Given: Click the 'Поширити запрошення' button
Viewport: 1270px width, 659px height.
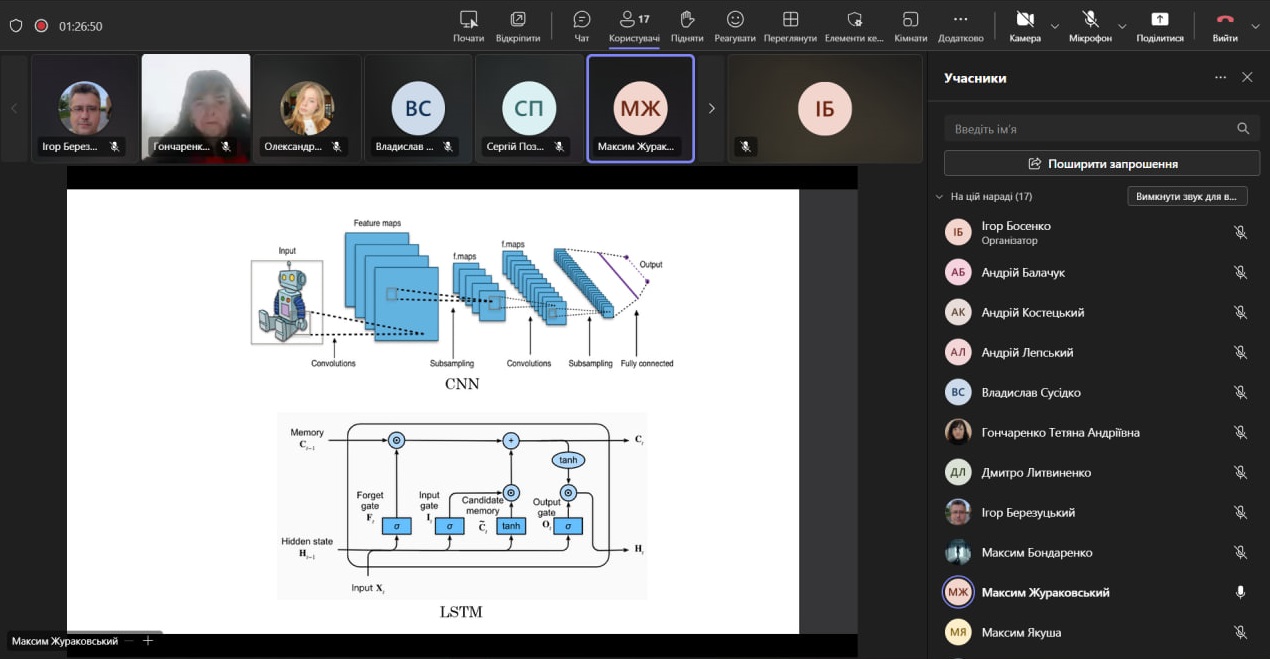Looking at the screenshot, I should (x=1101, y=163).
